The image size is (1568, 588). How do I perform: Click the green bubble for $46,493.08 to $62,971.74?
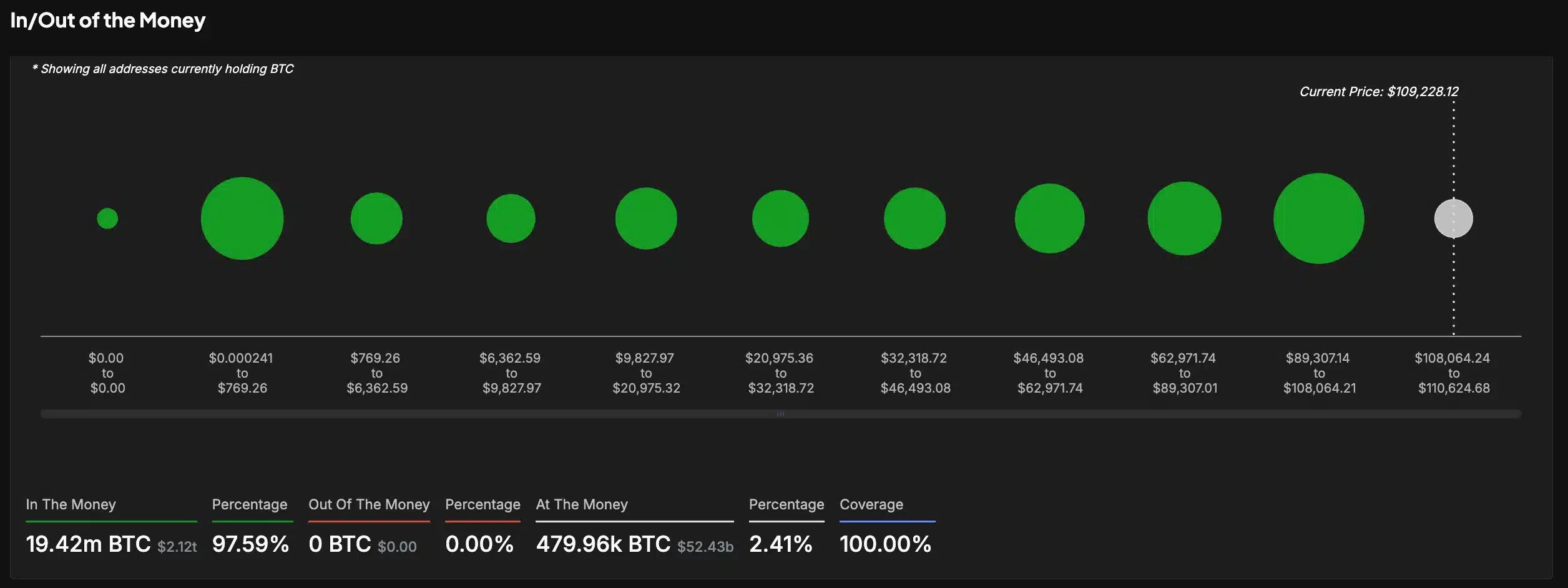tap(1050, 218)
